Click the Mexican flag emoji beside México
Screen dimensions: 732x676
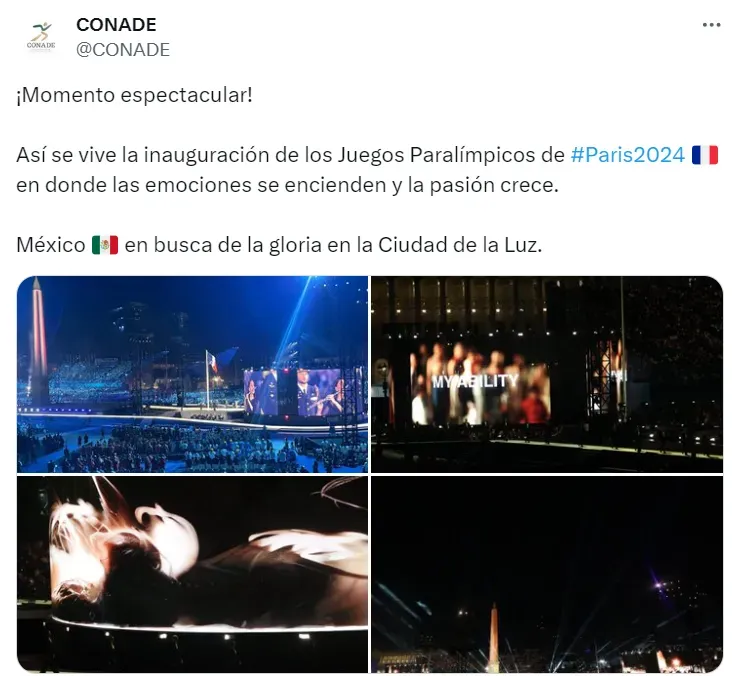click(105, 245)
